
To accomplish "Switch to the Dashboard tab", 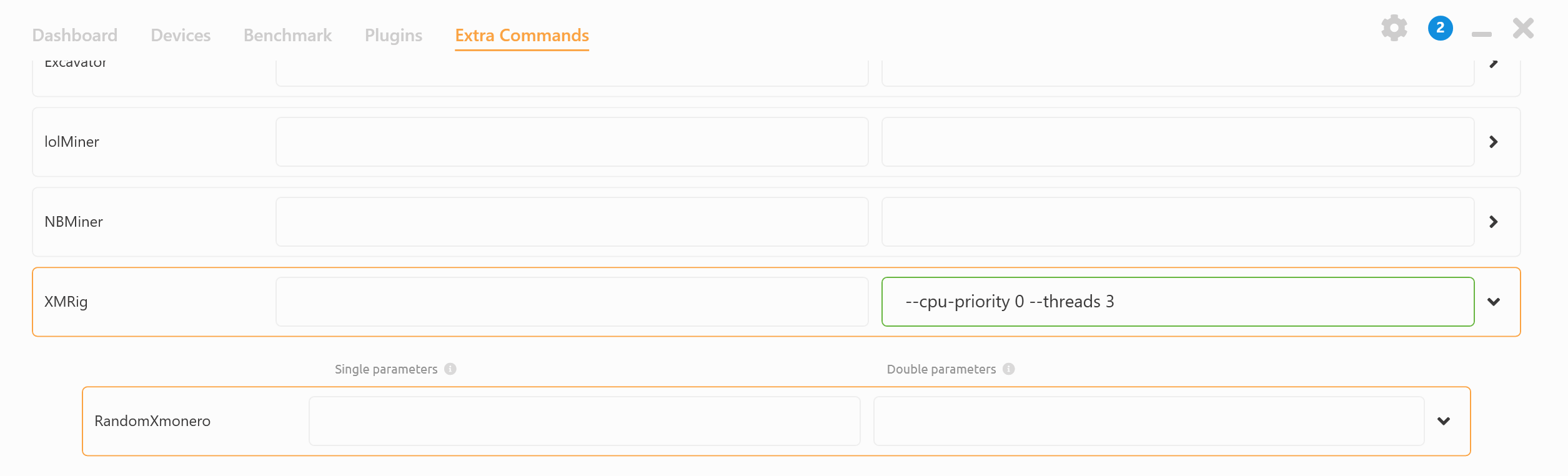I will [74, 35].
